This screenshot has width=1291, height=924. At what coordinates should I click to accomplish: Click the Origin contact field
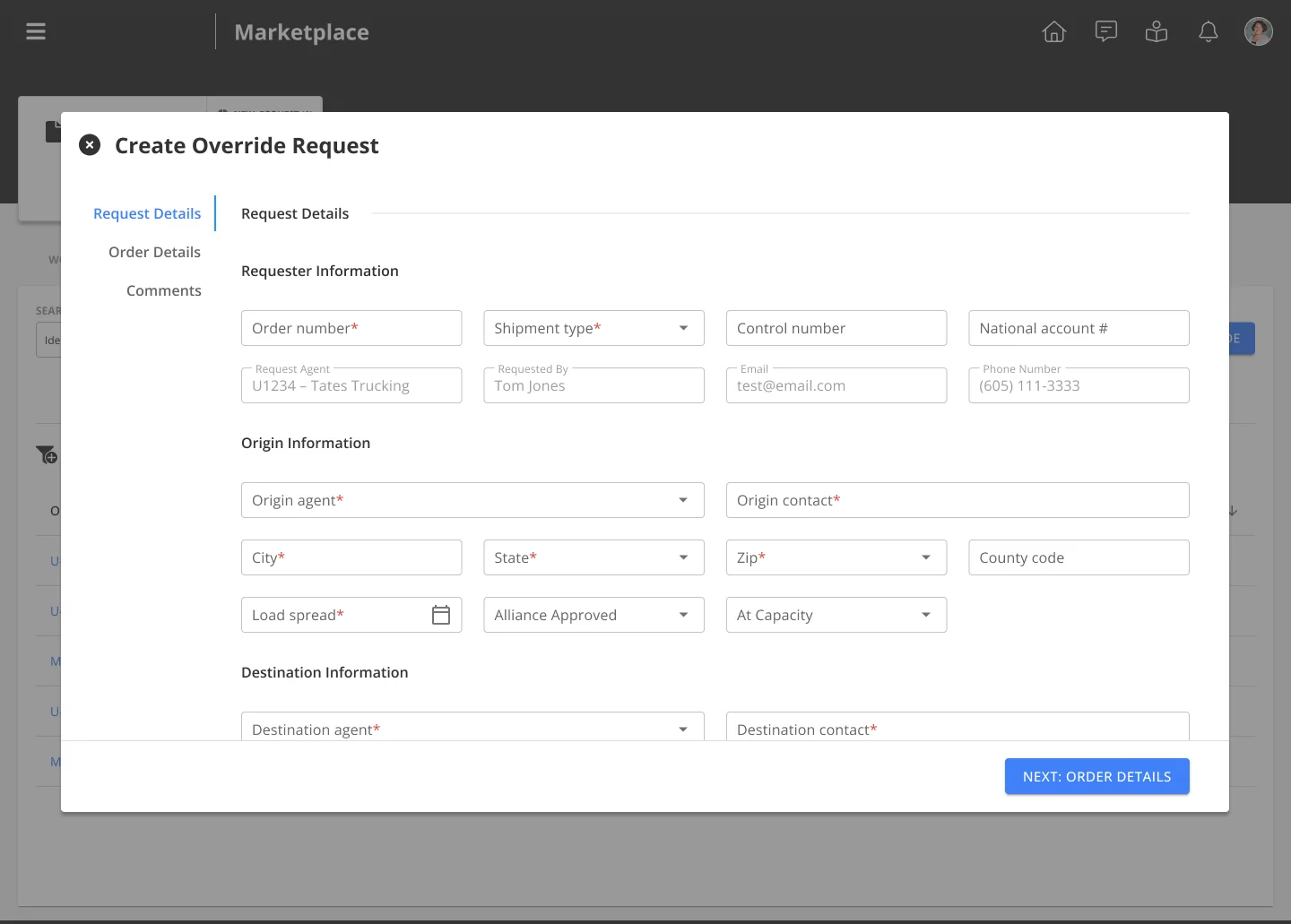click(x=957, y=500)
